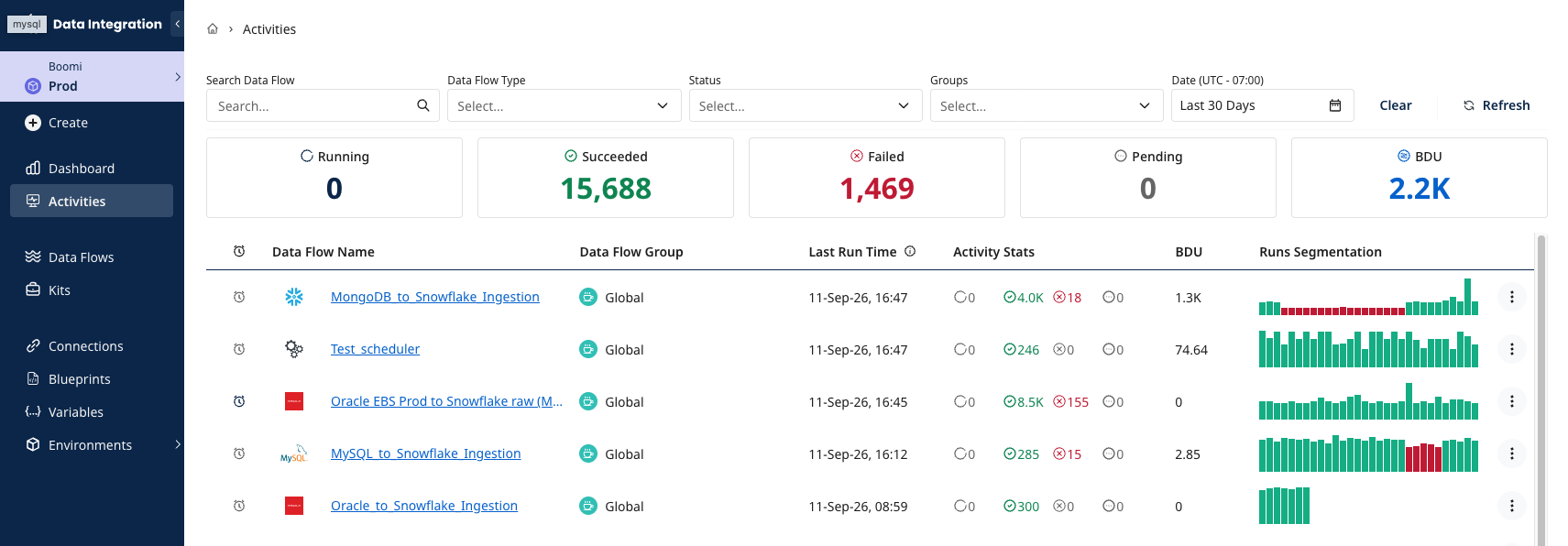The width and height of the screenshot is (1568, 546).
Task: Click runs segmentation chart for MySQL_to_Snowflake row
Action: click(1368, 453)
